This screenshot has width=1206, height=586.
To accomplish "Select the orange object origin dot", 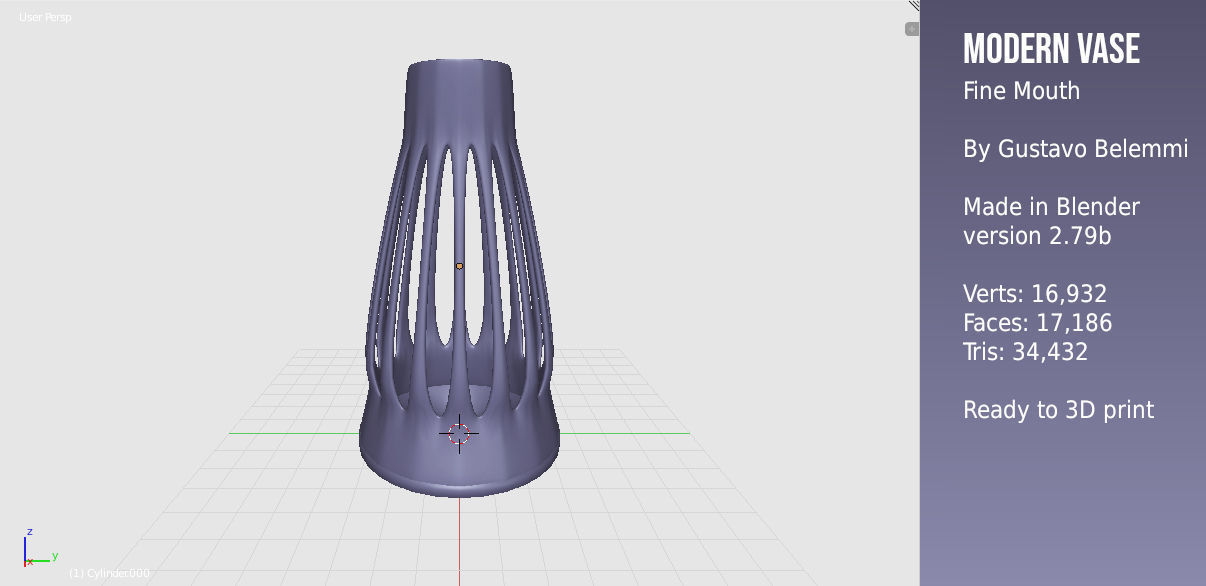I will (x=459, y=266).
